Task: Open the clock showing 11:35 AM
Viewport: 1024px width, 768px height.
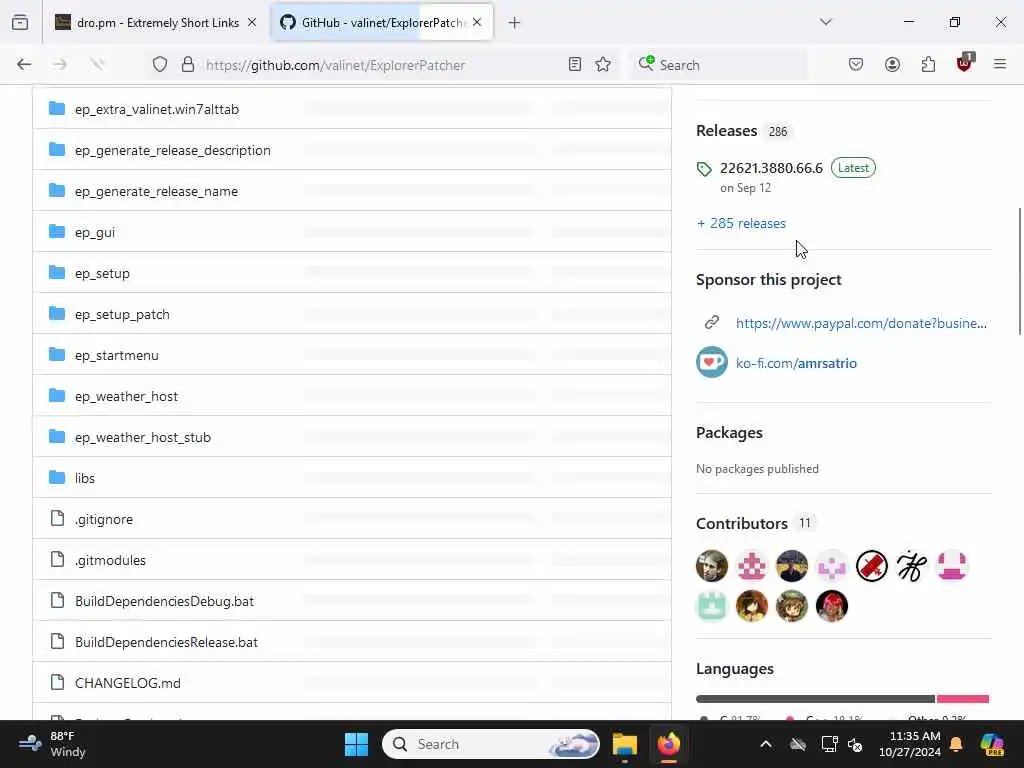Action: point(910,744)
